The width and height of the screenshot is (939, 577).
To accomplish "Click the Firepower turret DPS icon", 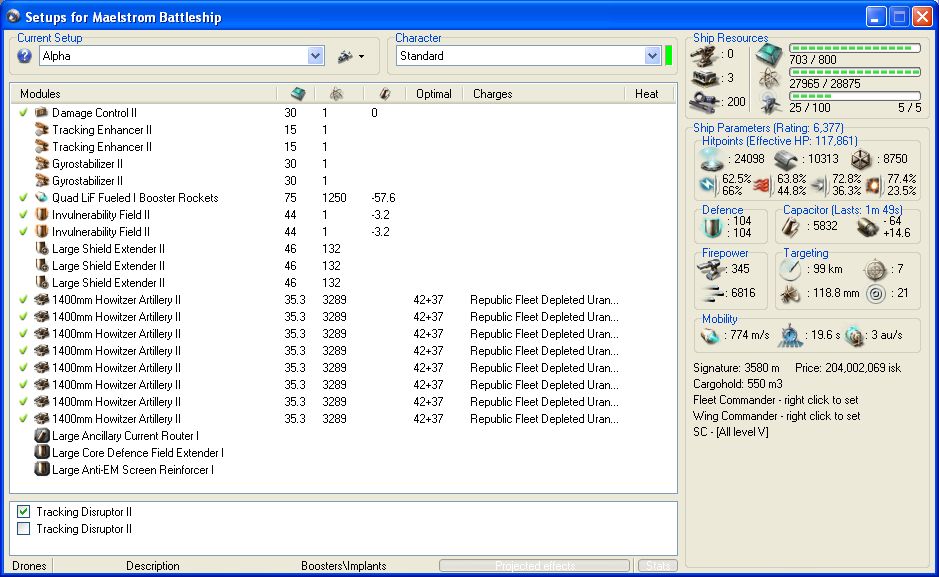I will 712,269.
